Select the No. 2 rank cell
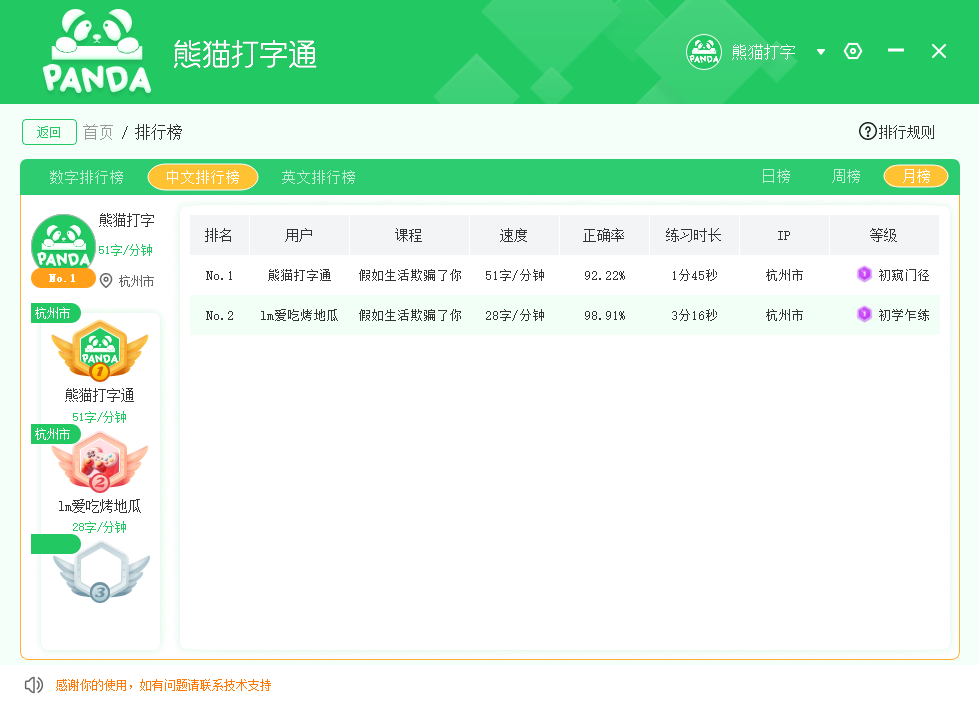Screen dimensions: 979x705 (219, 315)
